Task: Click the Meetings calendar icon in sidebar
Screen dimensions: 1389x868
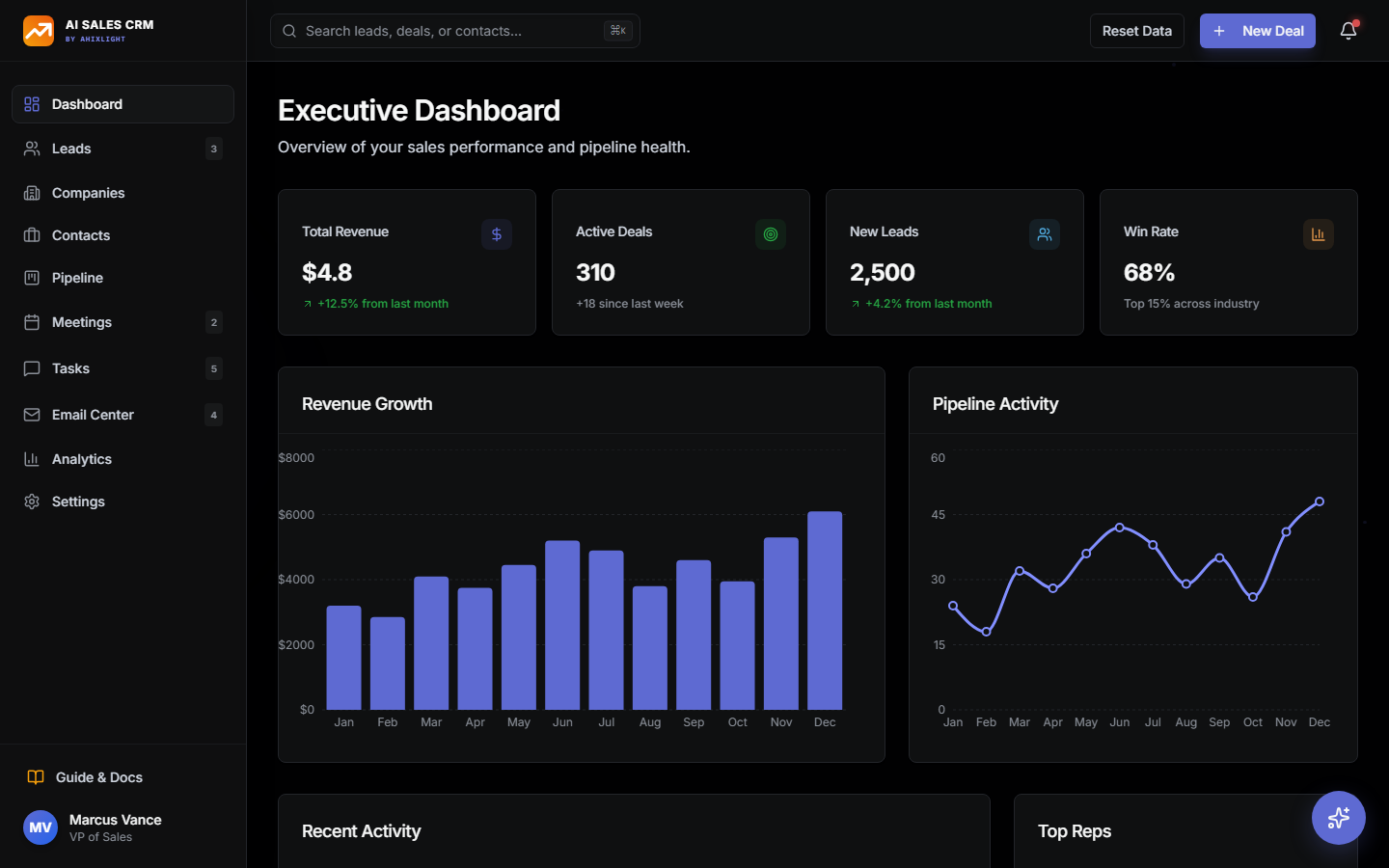Action: [32, 322]
